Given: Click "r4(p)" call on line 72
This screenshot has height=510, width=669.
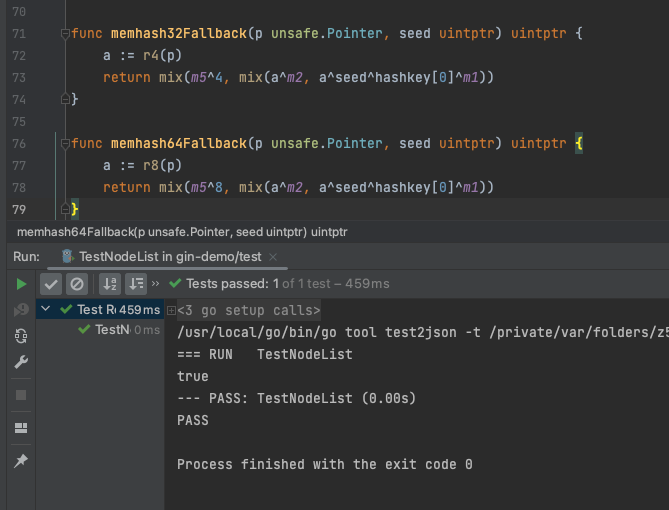Looking at the screenshot, I should (x=163, y=55).
